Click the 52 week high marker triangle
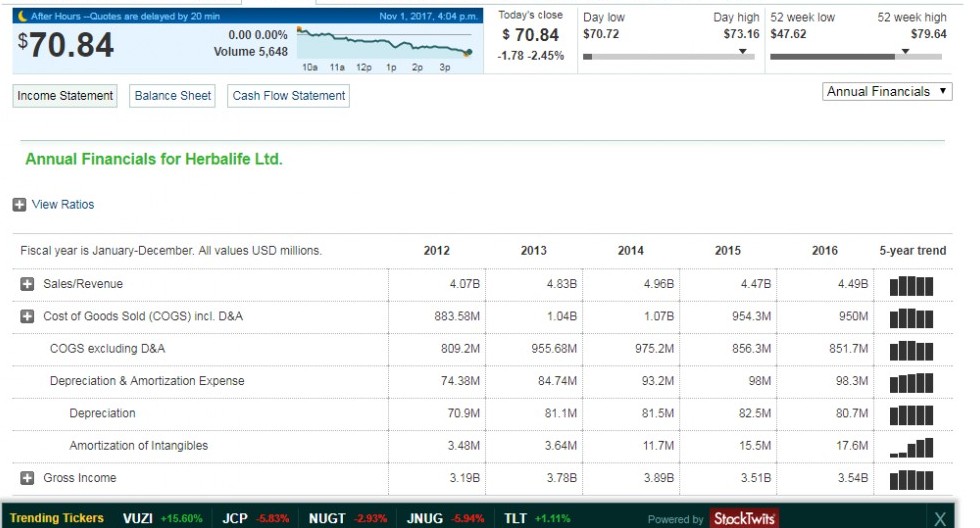This screenshot has height=528, width=980. tap(905, 51)
